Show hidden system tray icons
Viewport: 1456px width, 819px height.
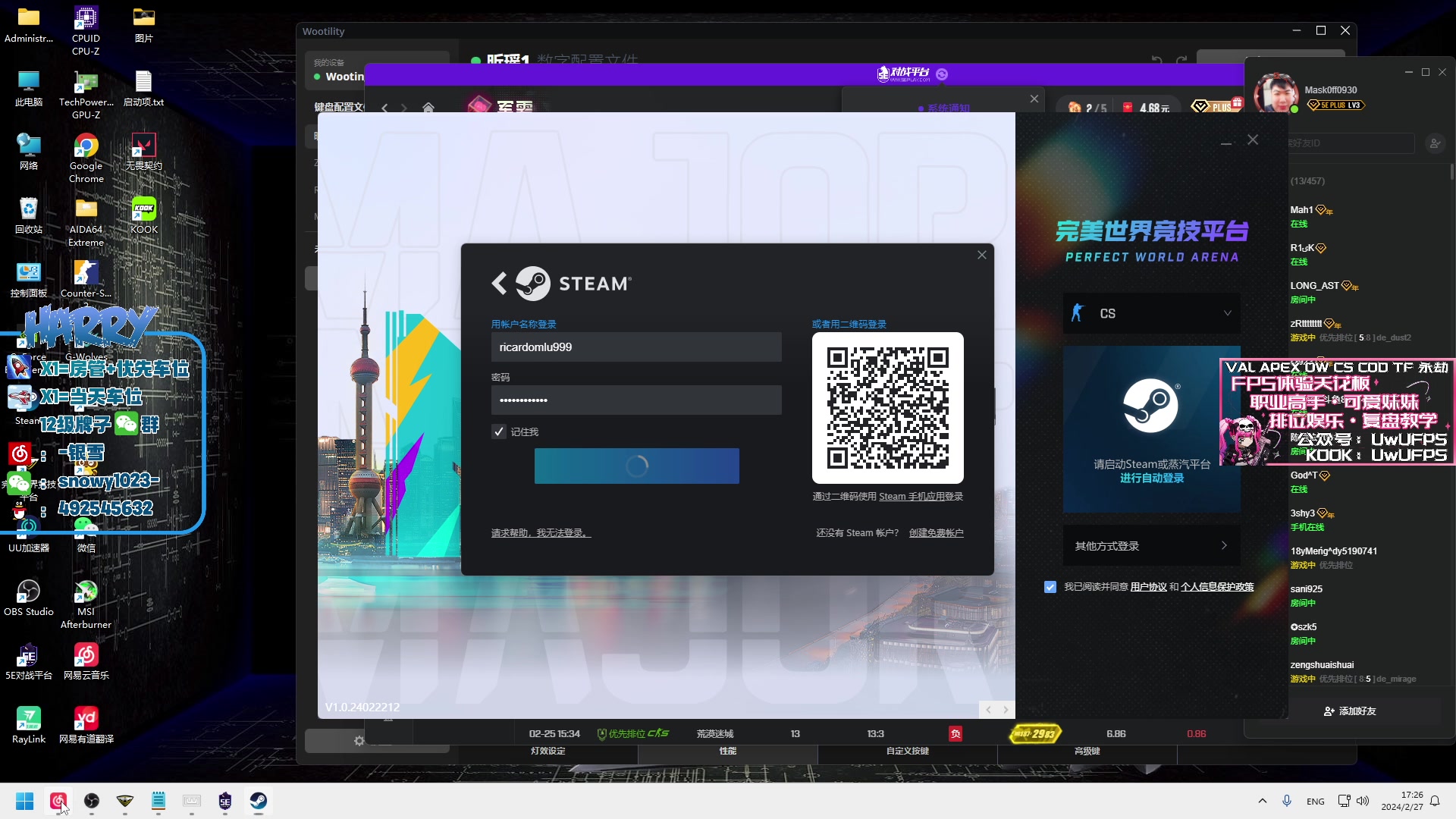(x=1263, y=801)
